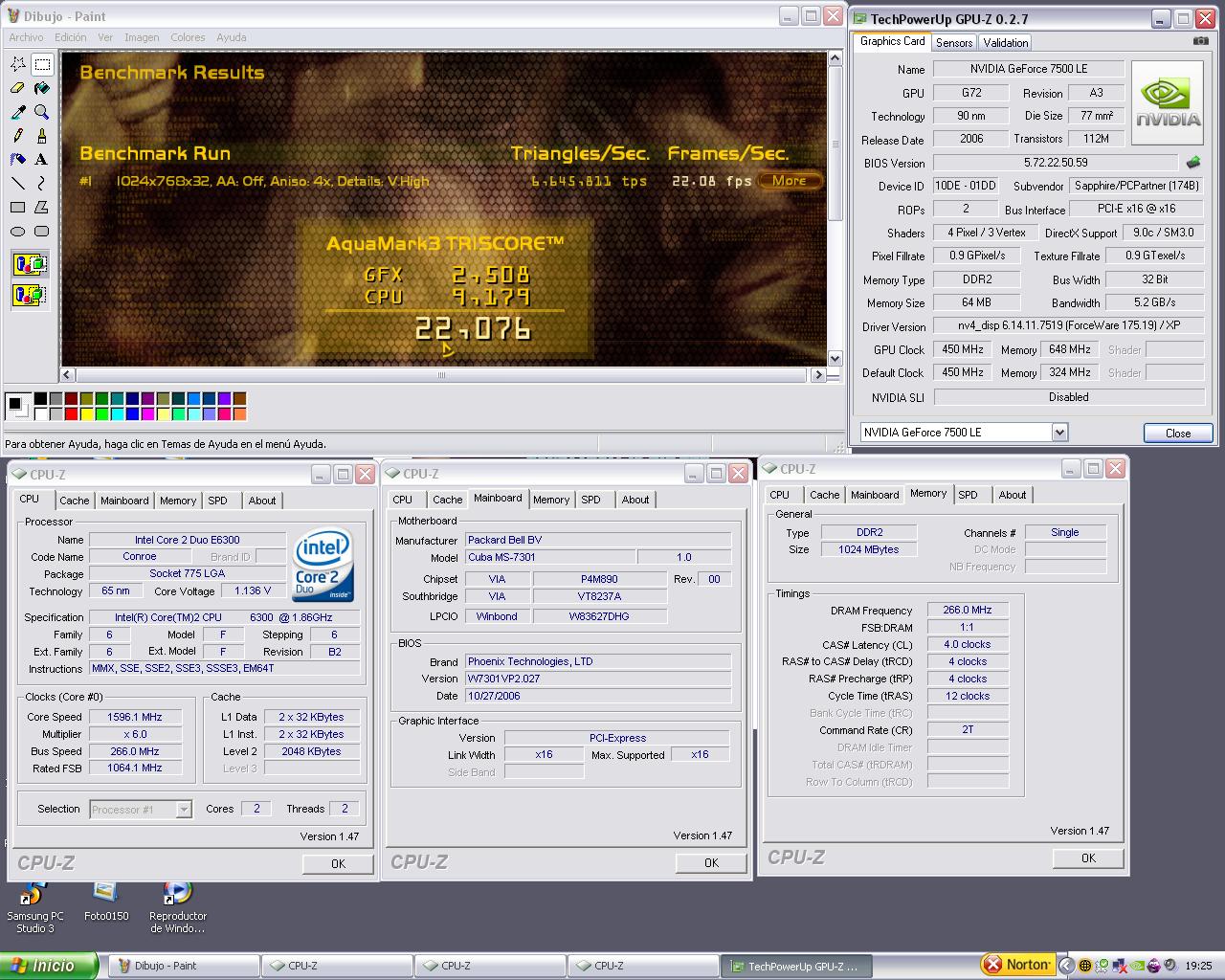The image size is (1225, 980).
Task: Expand hidden tray icons with the arrow
Action: point(1067,966)
